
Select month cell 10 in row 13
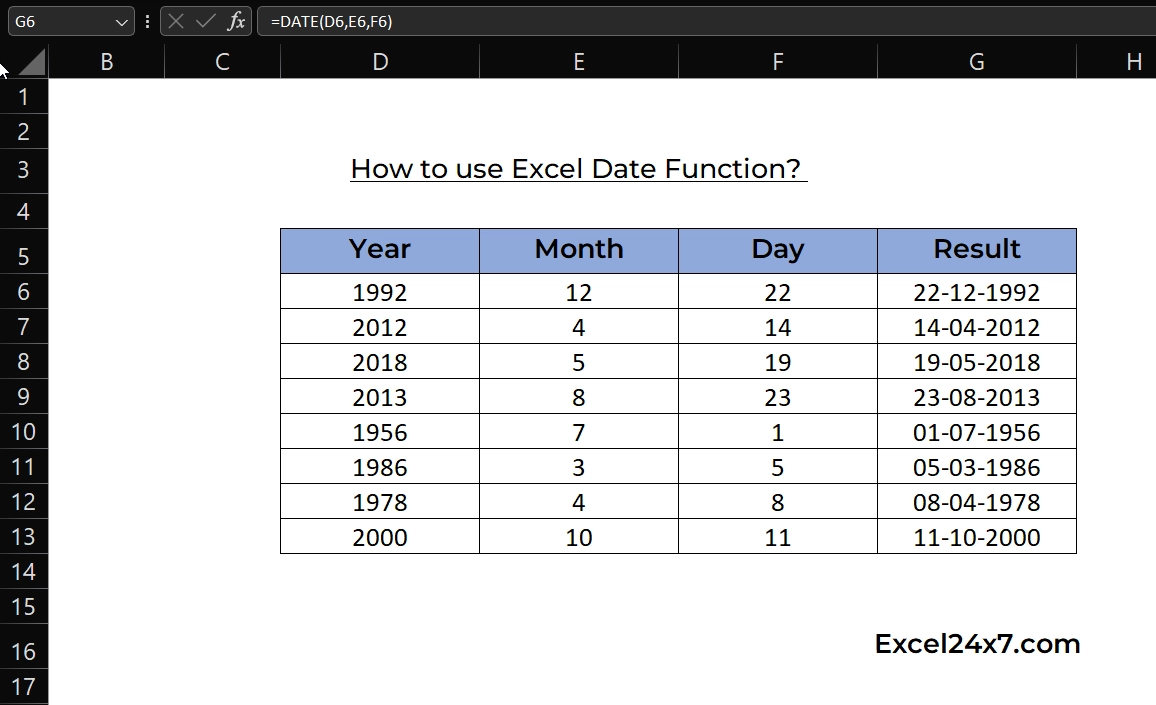[579, 536]
